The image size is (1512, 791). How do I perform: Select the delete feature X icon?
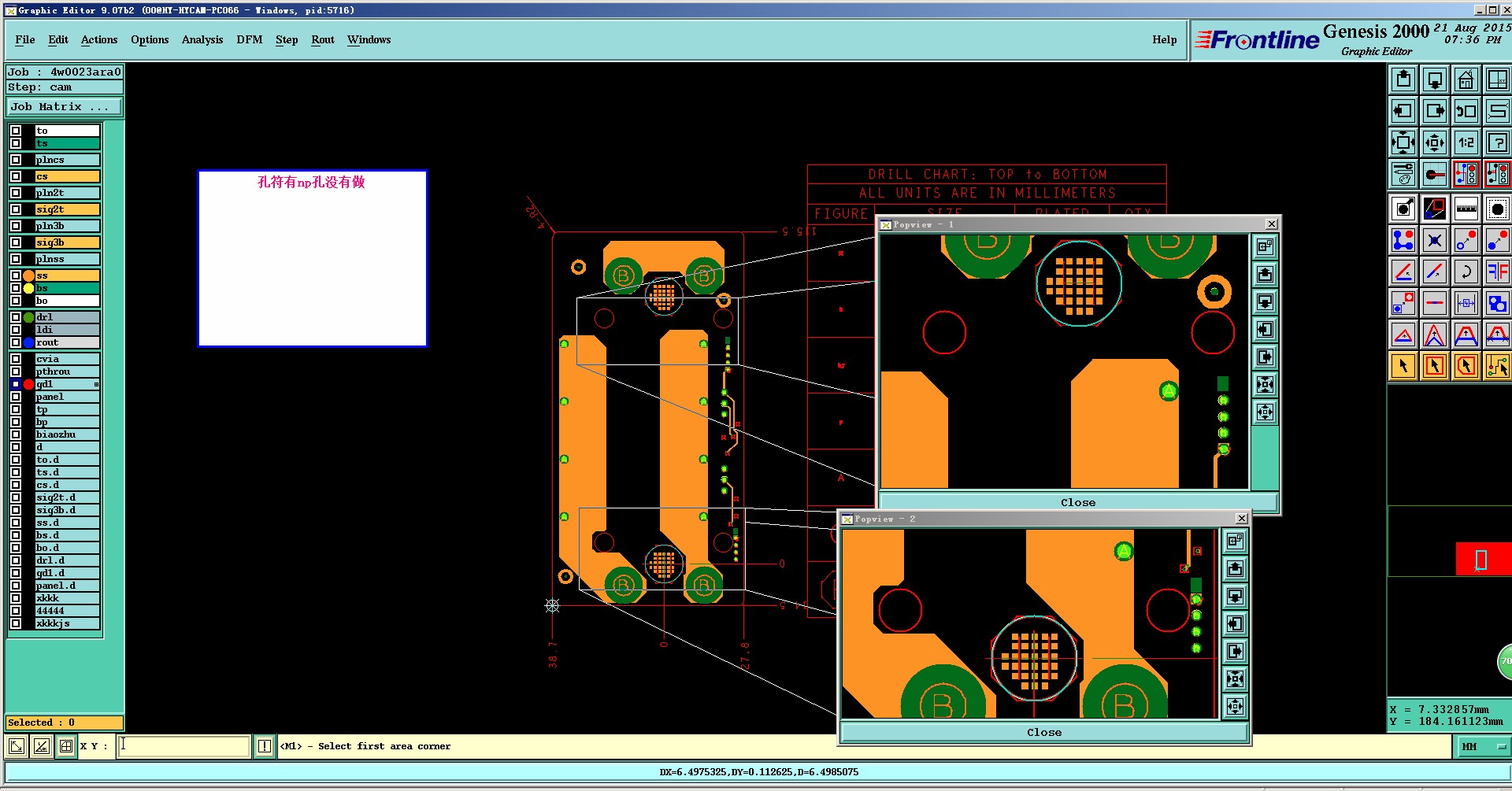pos(1435,240)
